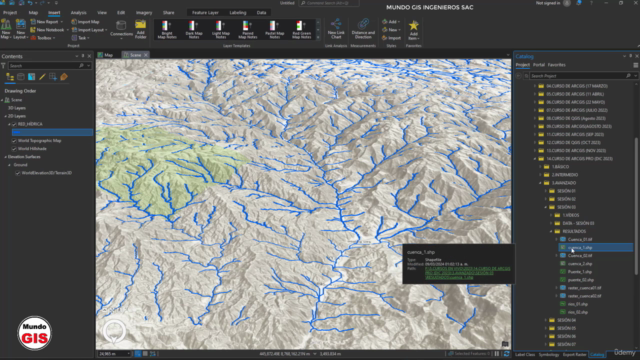The height and width of the screenshot is (360, 640).
Task: Toggle RED_HIDRICA layer visibility
Action: pyautogui.click(x=14, y=124)
